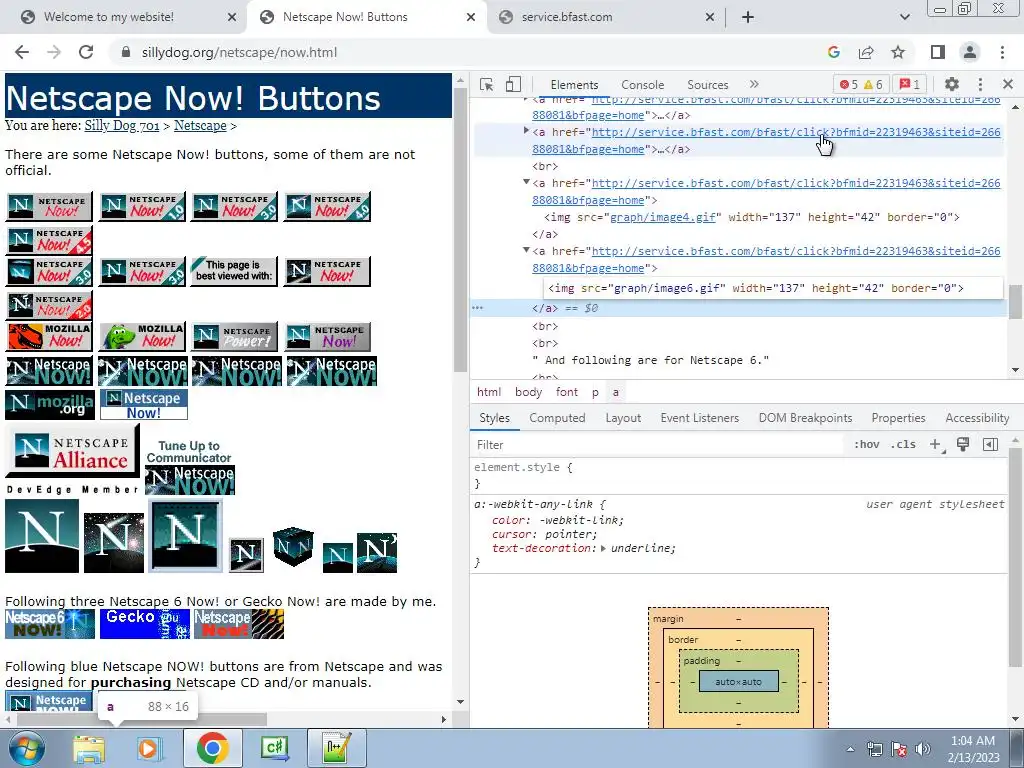
Task: Open the Accessibility tab
Action: pyautogui.click(x=977, y=418)
